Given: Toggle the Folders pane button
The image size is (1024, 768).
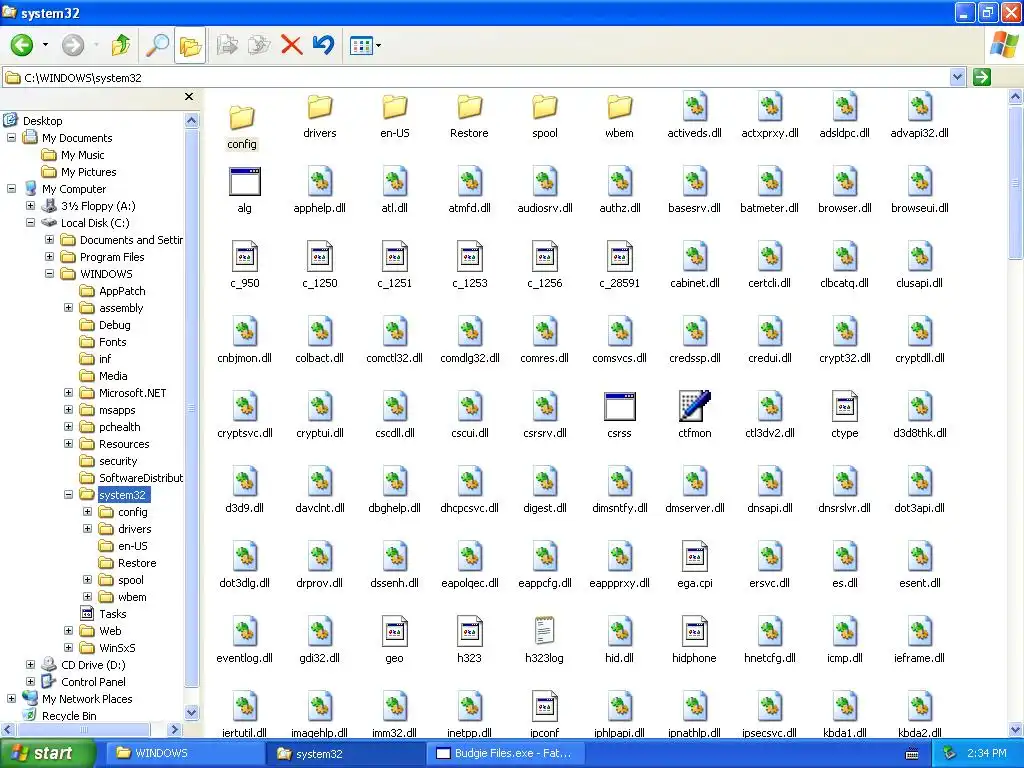Looking at the screenshot, I should click(190, 46).
